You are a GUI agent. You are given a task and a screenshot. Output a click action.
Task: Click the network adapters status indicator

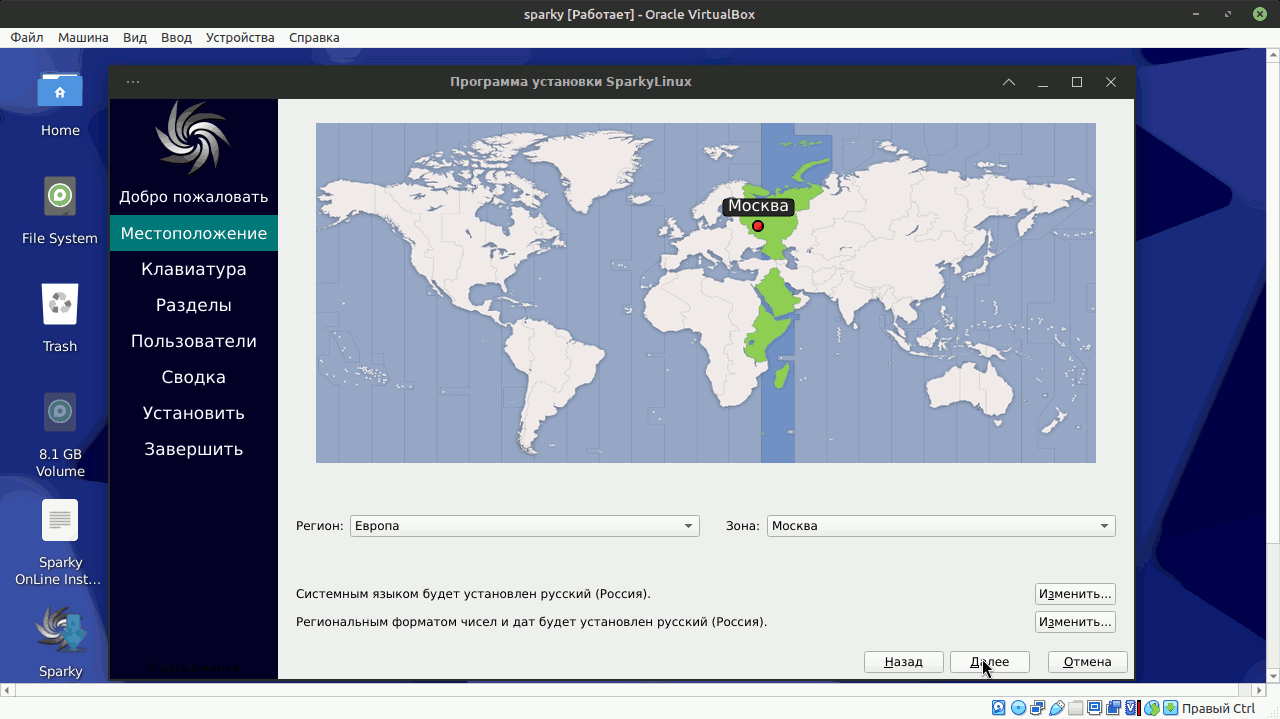coord(1038,708)
